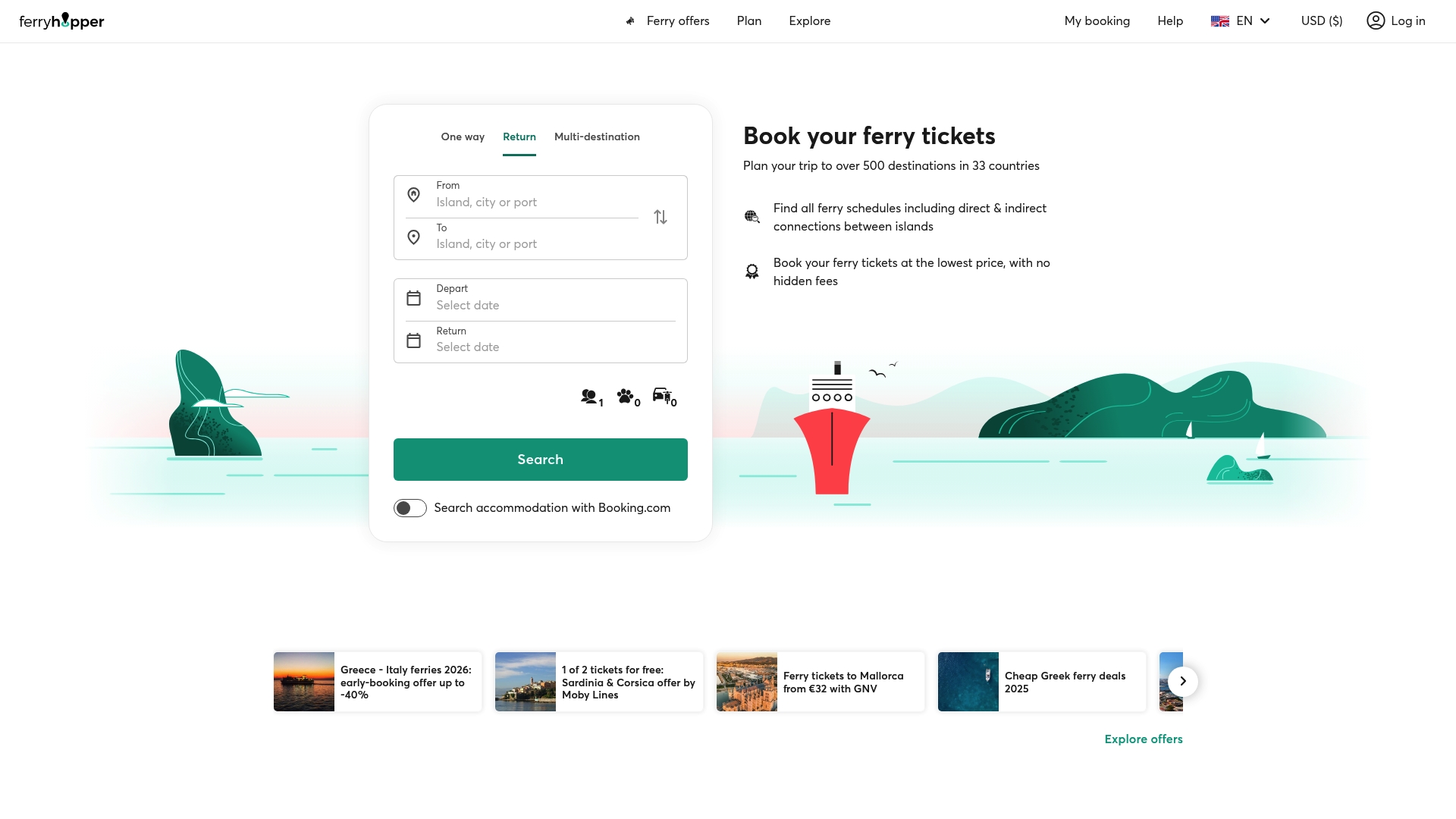Click the megaphone icon beside Ferry offers
This screenshot has width=1456, height=819.
[x=630, y=20]
